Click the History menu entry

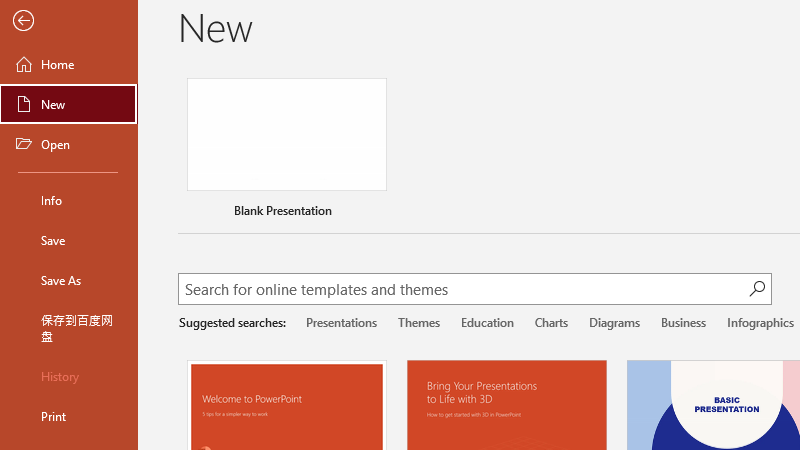pos(69,377)
